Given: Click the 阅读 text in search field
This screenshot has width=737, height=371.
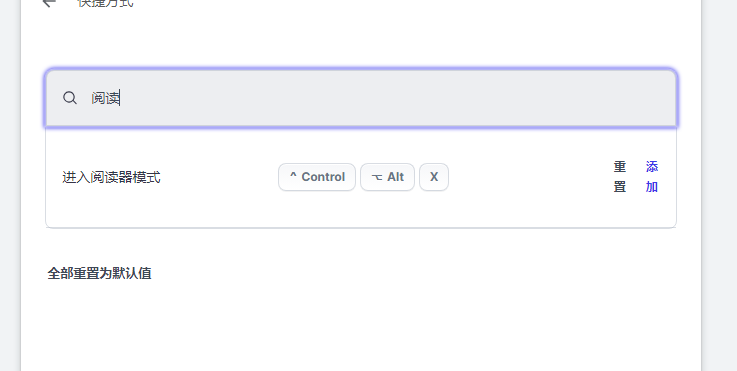Looking at the screenshot, I should [105, 98].
